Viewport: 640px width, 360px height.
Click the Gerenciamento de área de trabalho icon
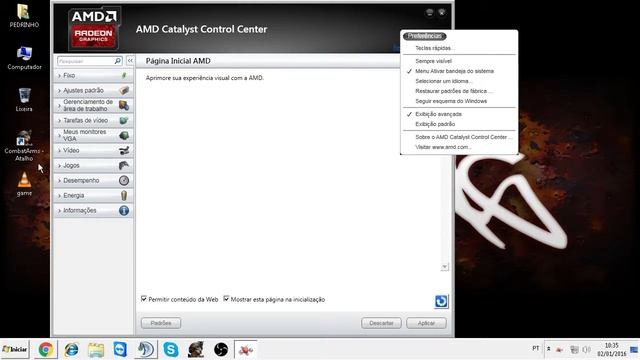coord(124,105)
